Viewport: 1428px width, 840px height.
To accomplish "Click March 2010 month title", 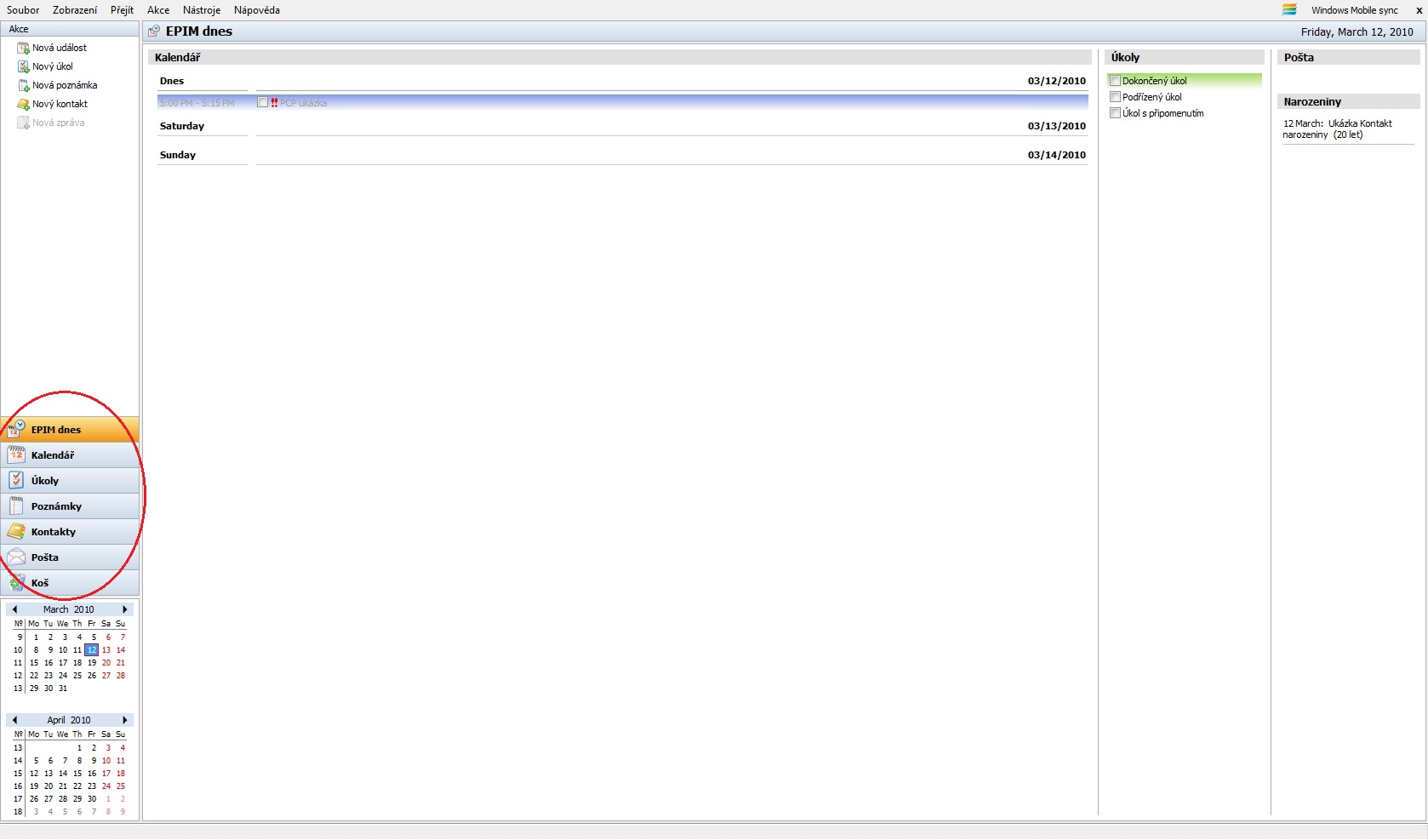I will [69, 609].
